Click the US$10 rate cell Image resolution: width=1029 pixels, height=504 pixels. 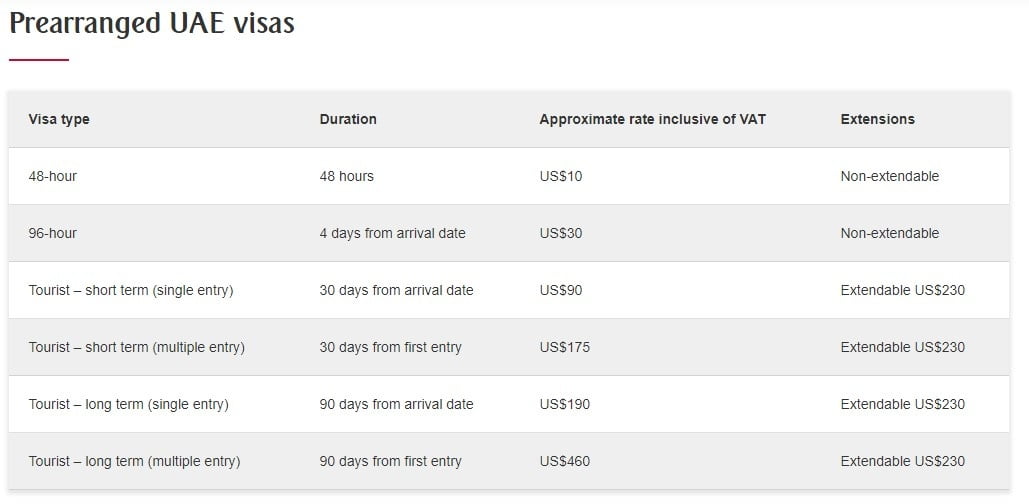(560, 176)
